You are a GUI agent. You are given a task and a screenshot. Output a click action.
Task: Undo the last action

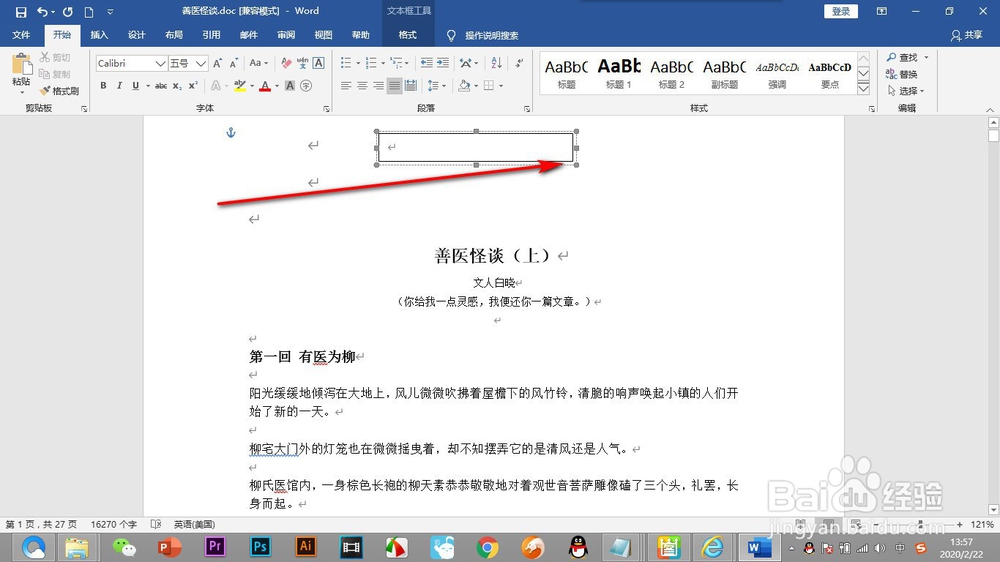pyautogui.click(x=42, y=11)
